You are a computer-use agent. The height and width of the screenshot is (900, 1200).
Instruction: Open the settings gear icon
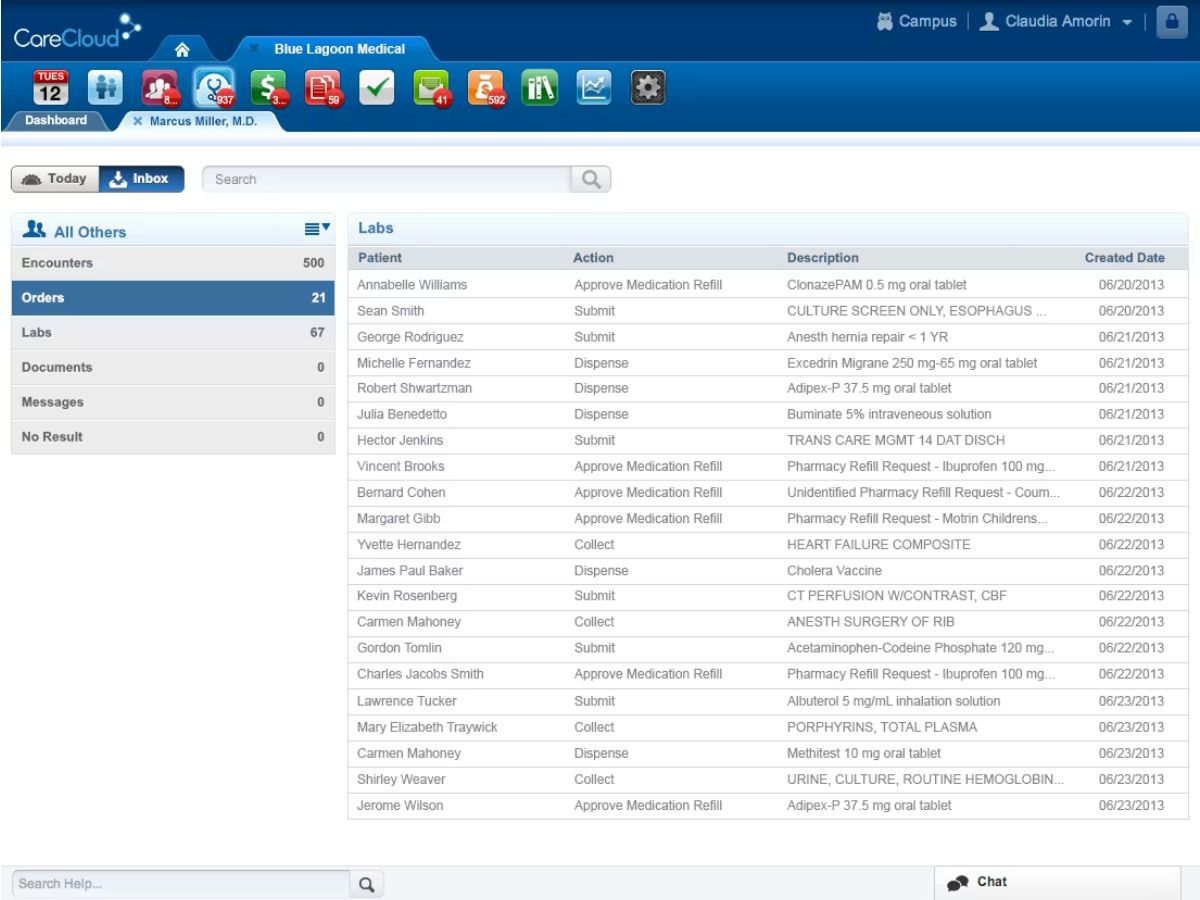click(x=648, y=88)
